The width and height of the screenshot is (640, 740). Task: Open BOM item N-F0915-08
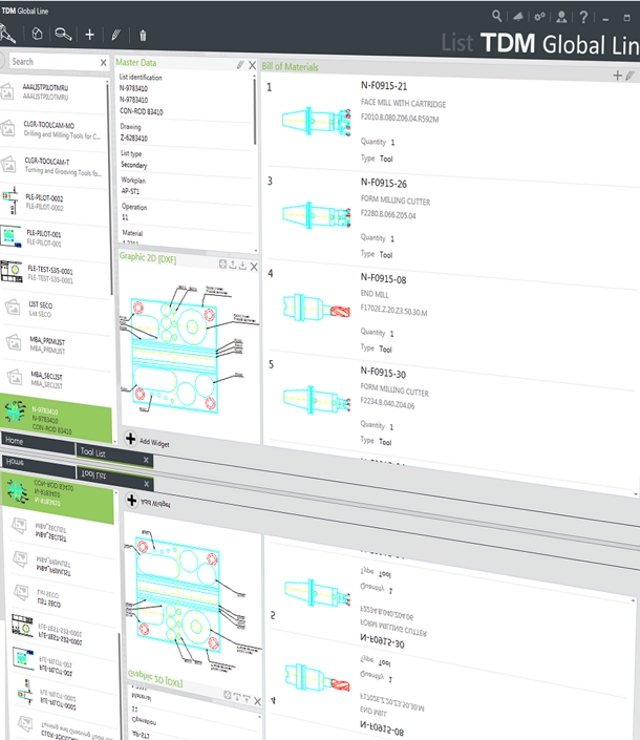pos(383,279)
